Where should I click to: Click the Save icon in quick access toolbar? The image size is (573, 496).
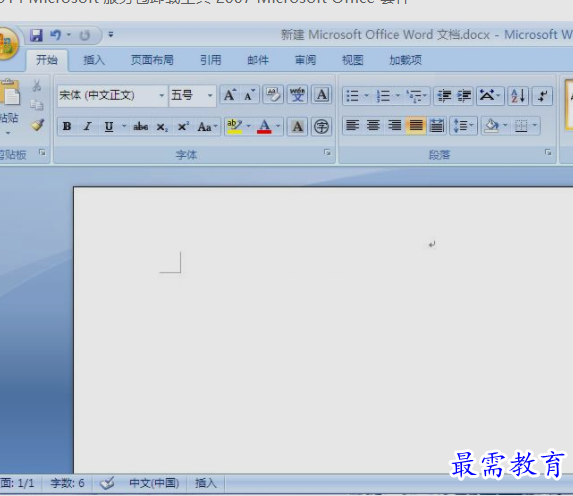36,35
